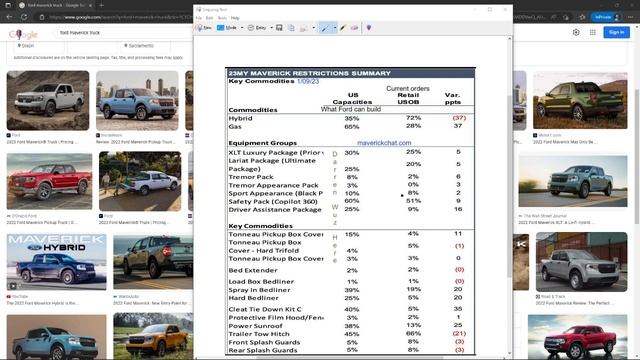
Task: Open the File menu in Snipping Tool
Action: [198, 18]
